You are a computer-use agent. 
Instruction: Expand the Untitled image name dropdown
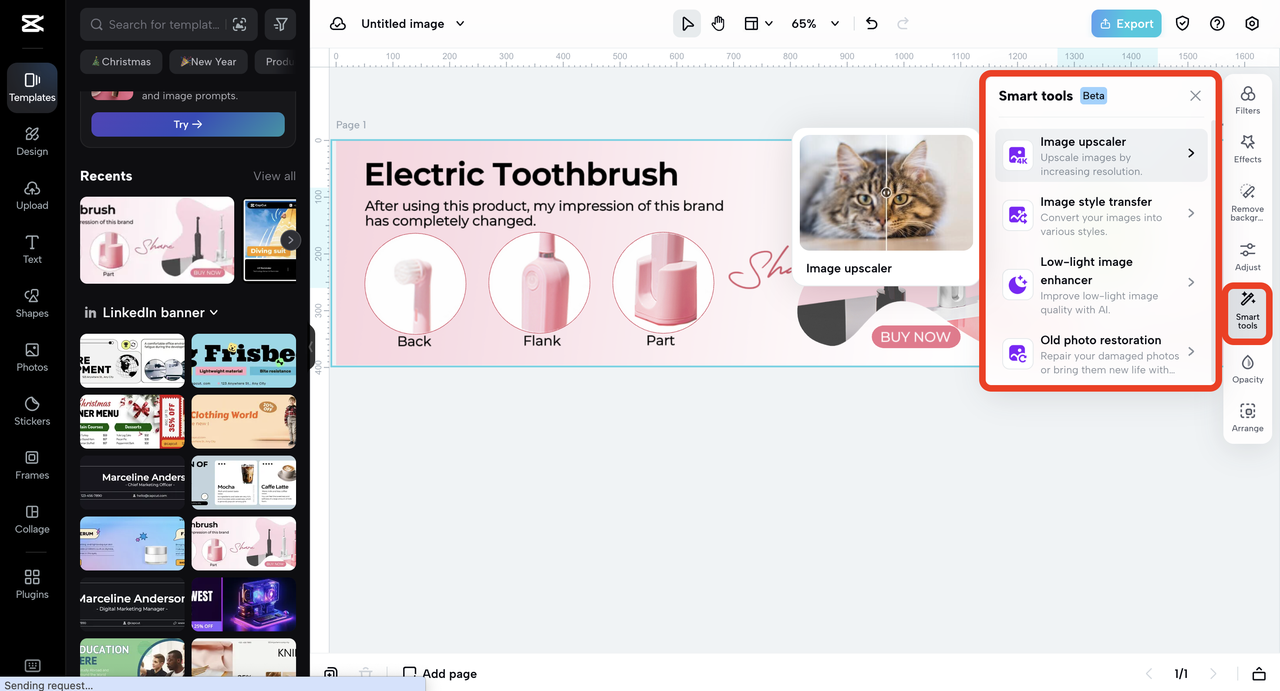[x=460, y=24]
